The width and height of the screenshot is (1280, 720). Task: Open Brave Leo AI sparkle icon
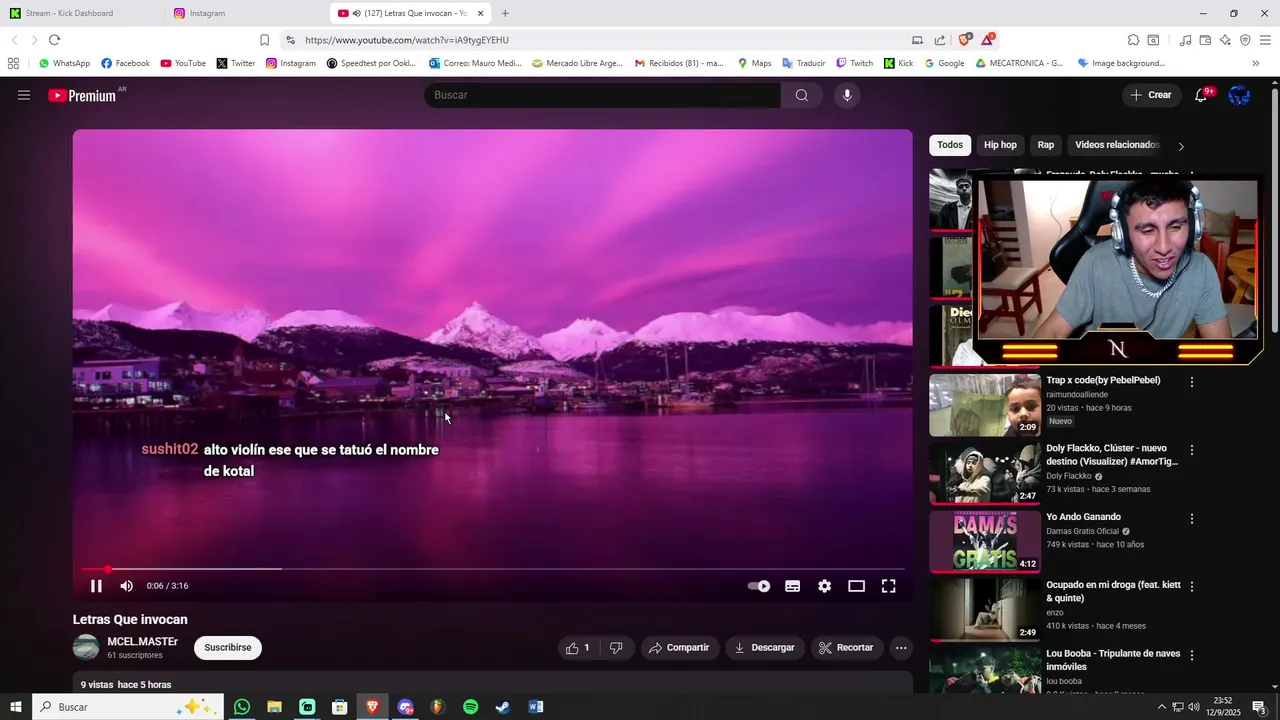click(x=1225, y=40)
